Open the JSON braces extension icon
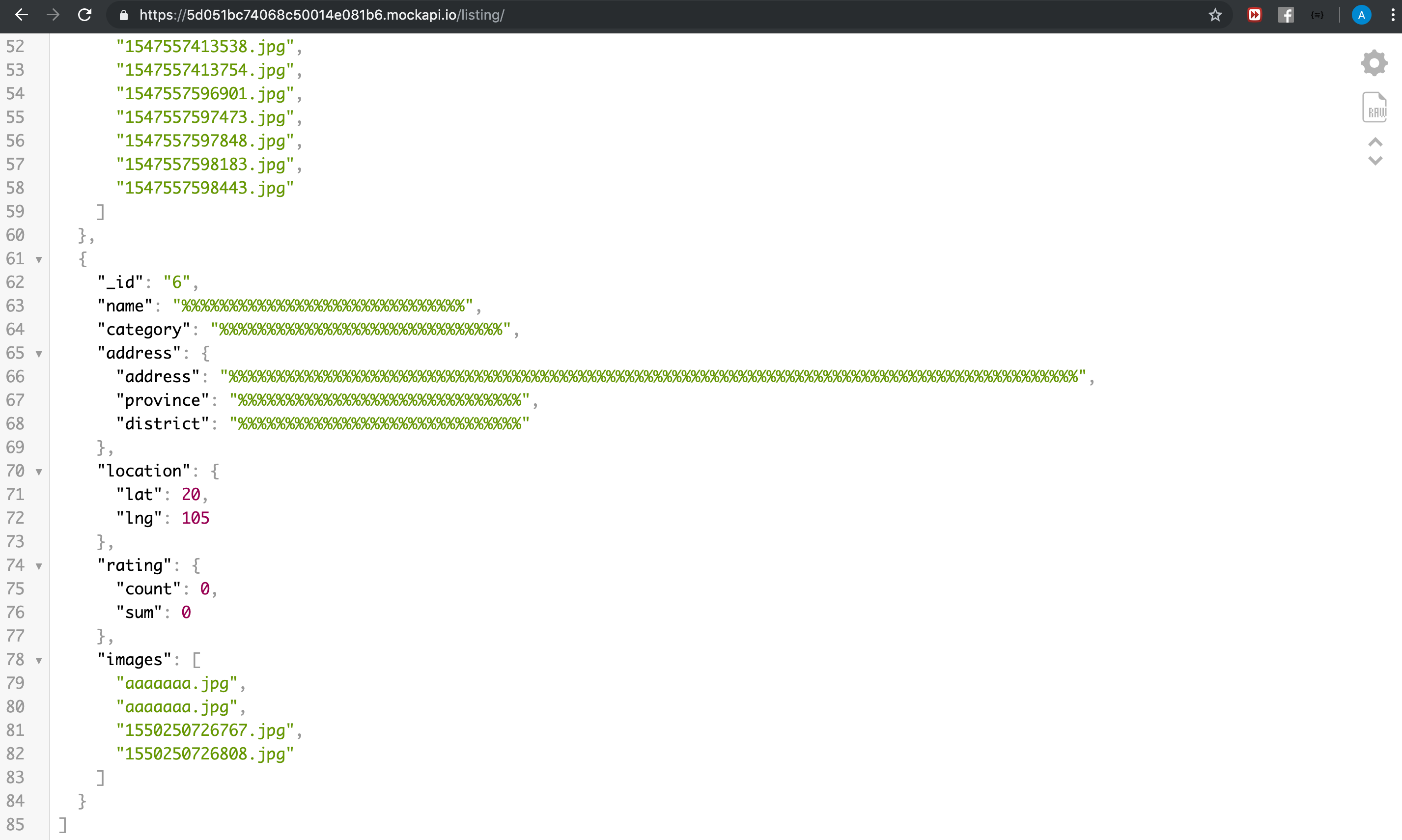The height and width of the screenshot is (840, 1402). click(1318, 15)
